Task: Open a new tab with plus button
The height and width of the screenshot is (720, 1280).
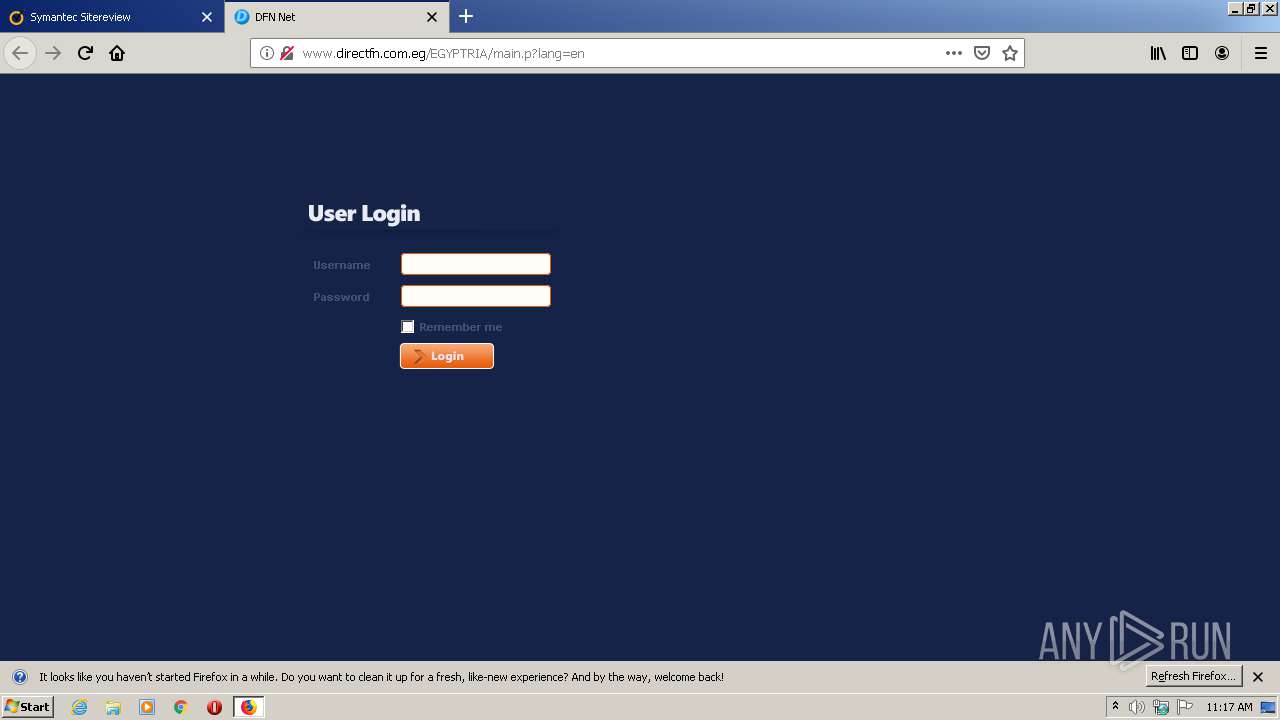Action: (x=466, y=16)
